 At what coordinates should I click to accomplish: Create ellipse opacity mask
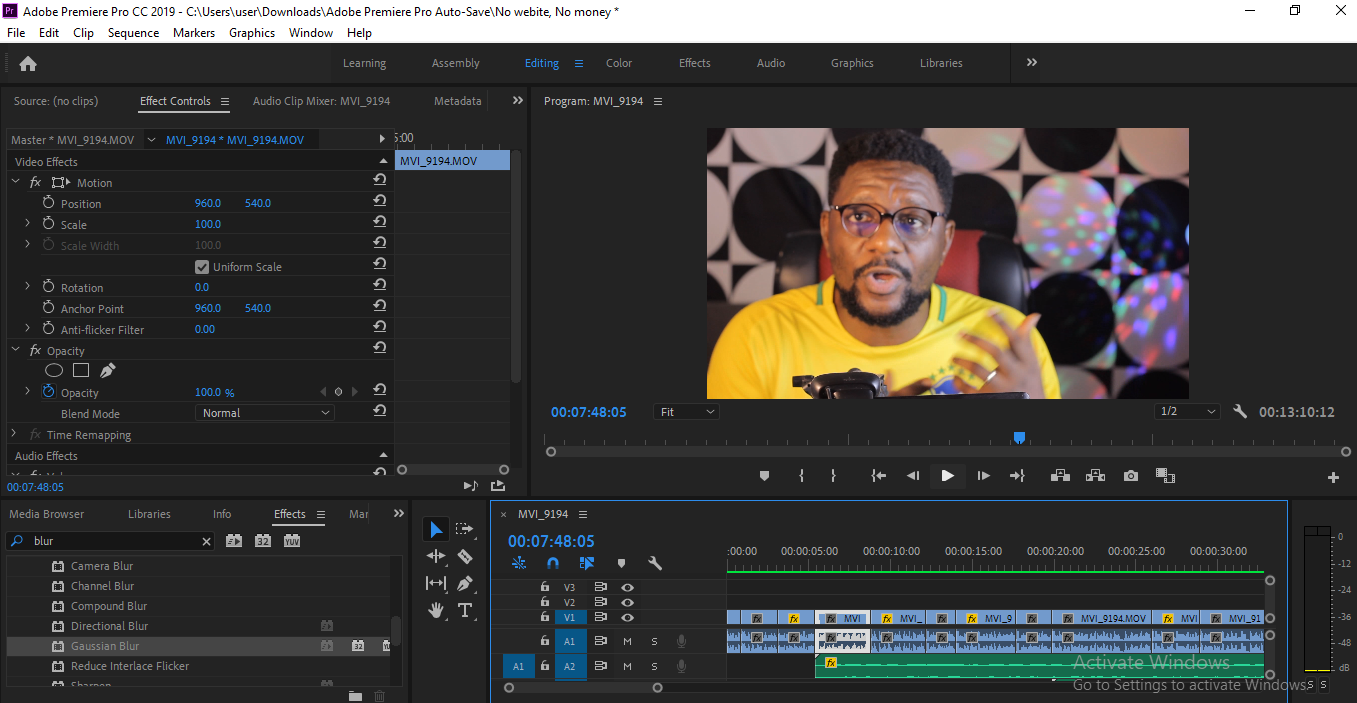(54, 371)
